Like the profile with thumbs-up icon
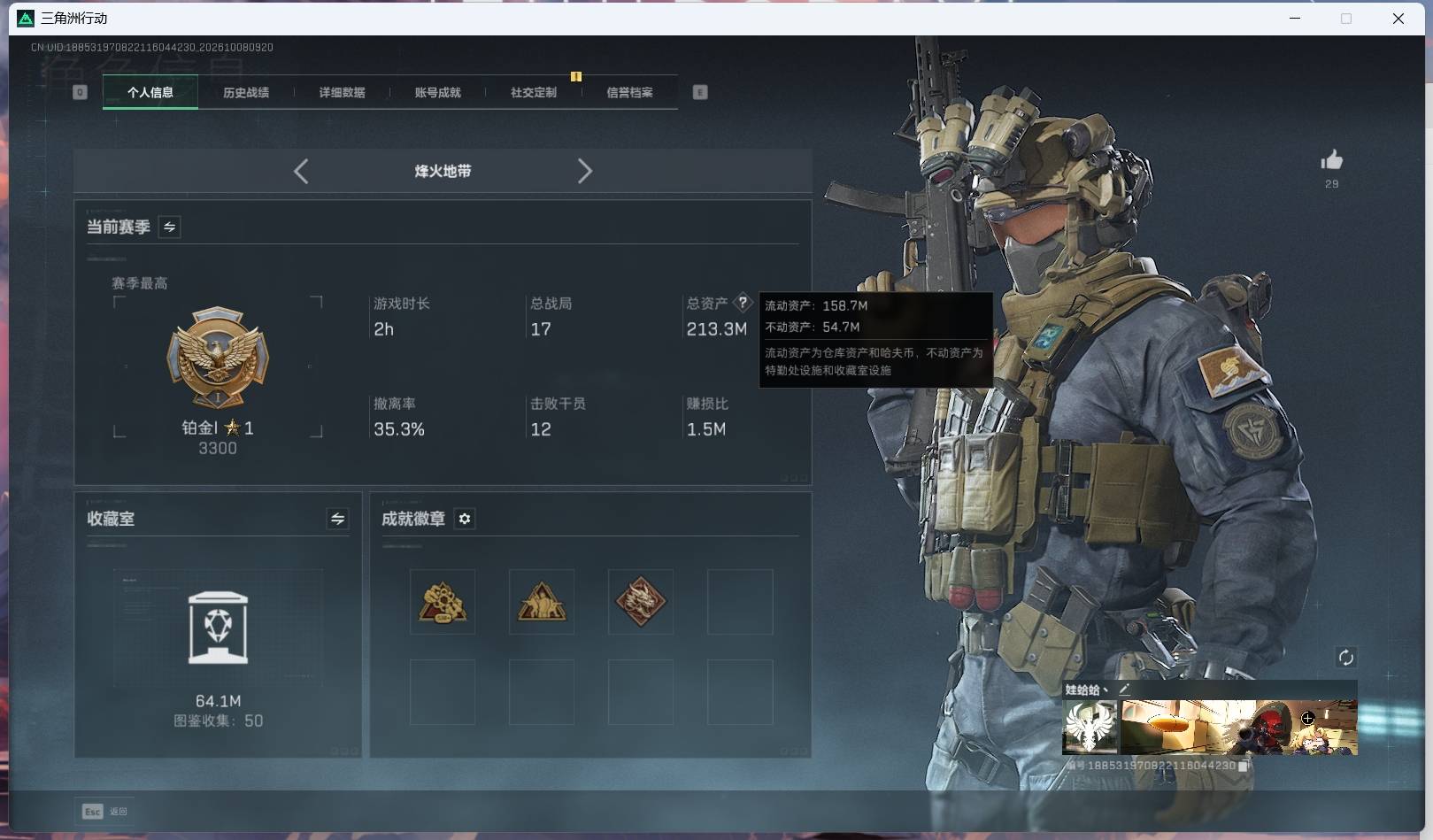 coord(1331,160)
